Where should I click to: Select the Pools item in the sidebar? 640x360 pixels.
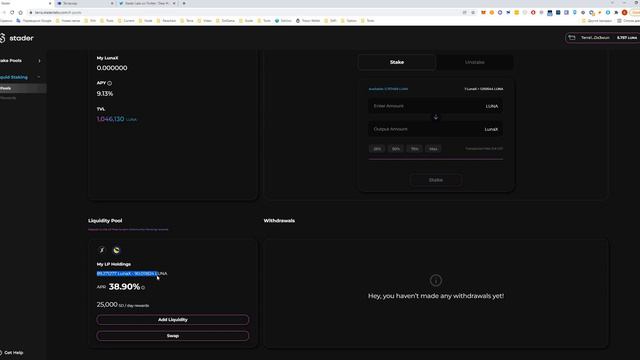pos(23,88)
